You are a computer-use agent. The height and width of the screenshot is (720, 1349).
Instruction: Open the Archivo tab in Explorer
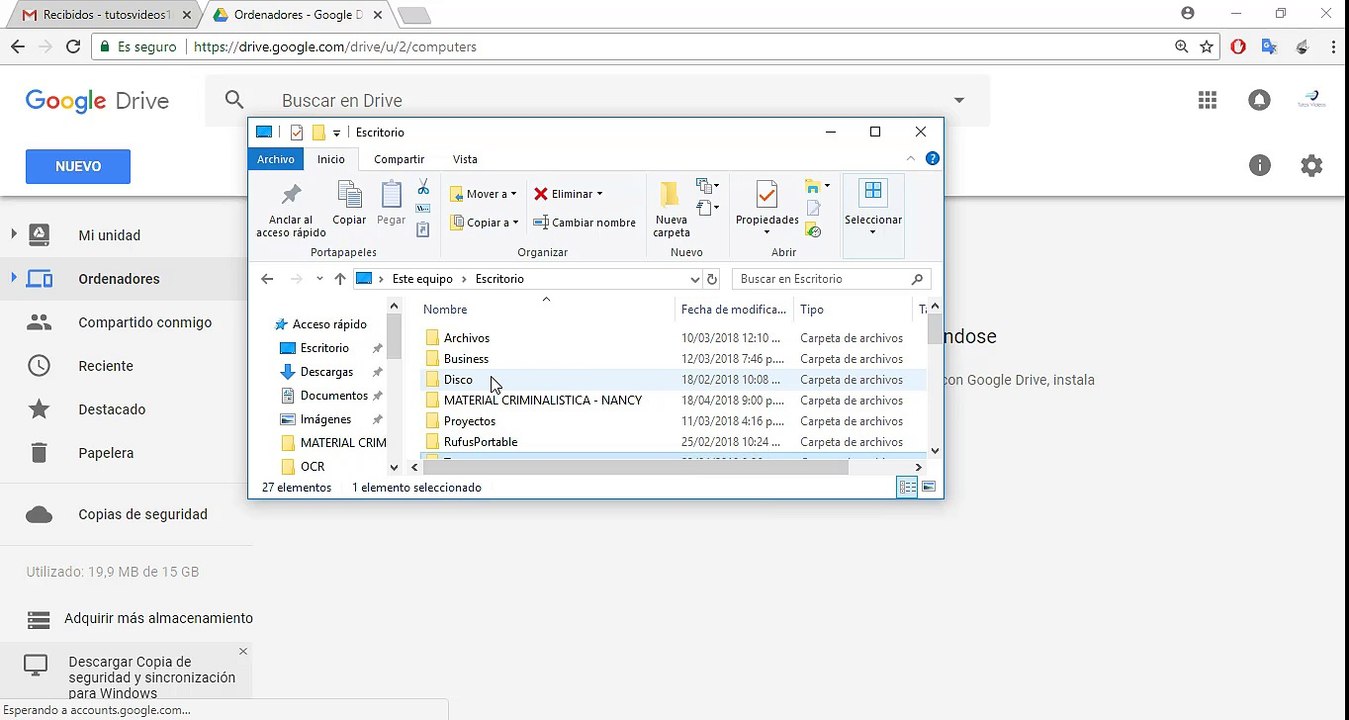276,159
